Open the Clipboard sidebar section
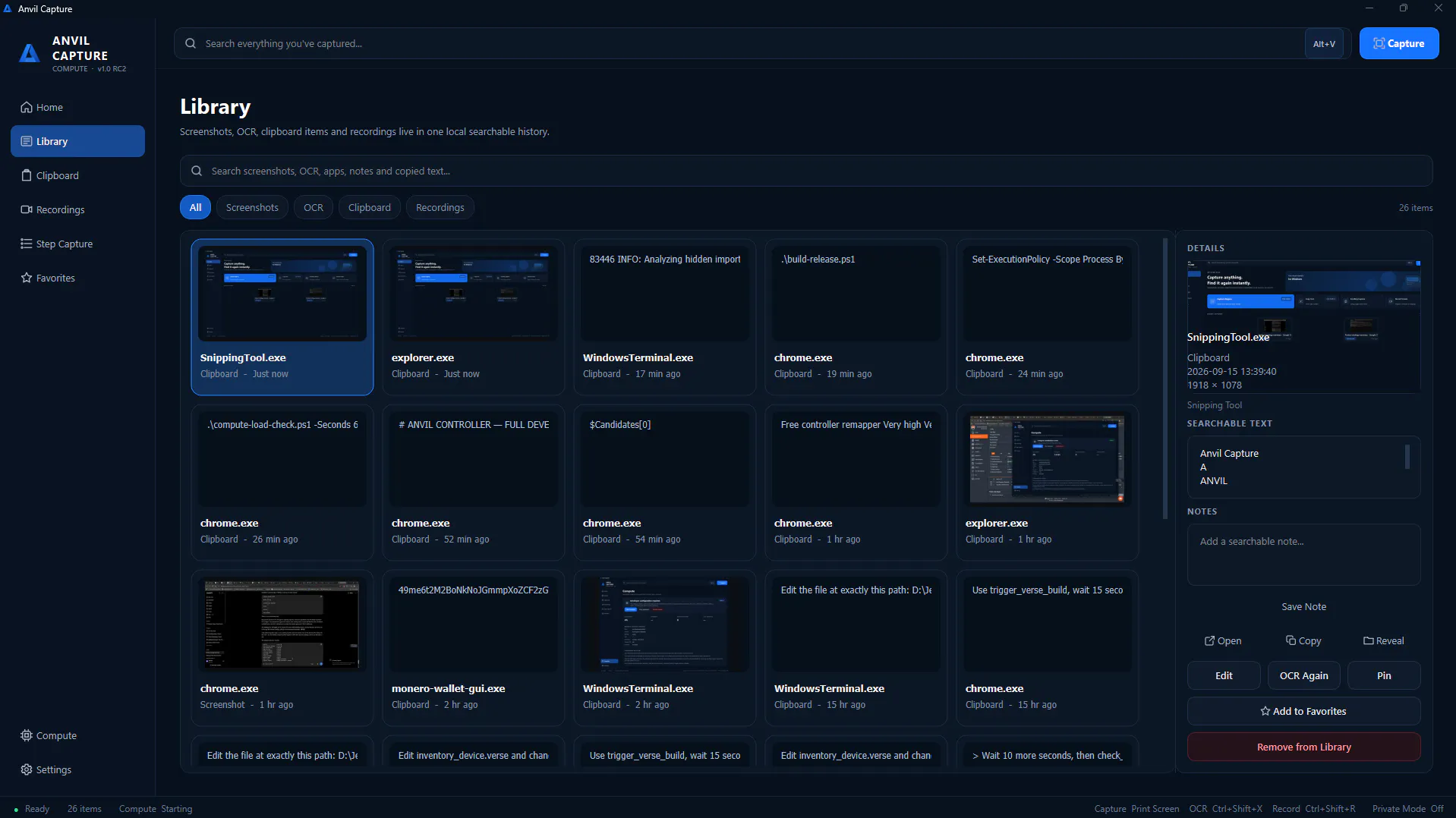1456x818 pixels. pyautogui.click(x=77, y=175)
